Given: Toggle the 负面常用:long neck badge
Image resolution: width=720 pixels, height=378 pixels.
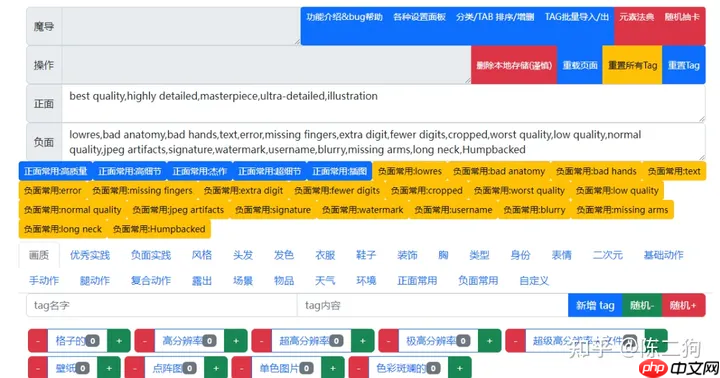Looking at the screenshot, I should pos(63,229).
